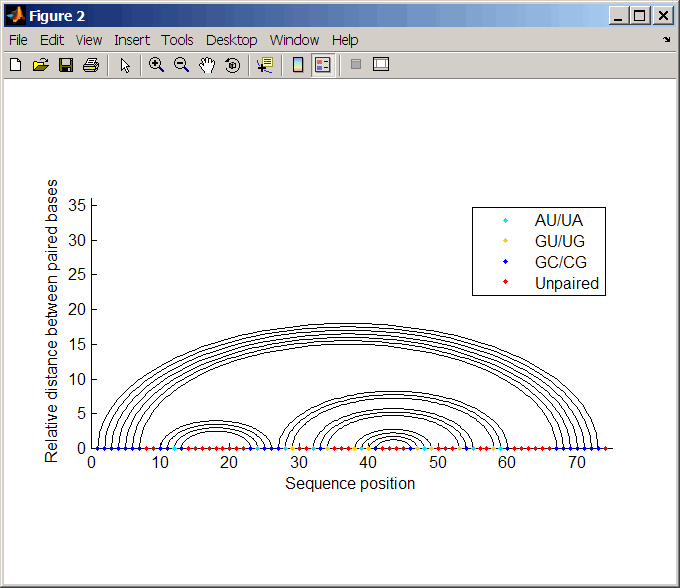Image resolution: width=680 pixels, height=588 pixels.
Task: Select the Zoom Out magnifier tool
Action: (182, 65)
